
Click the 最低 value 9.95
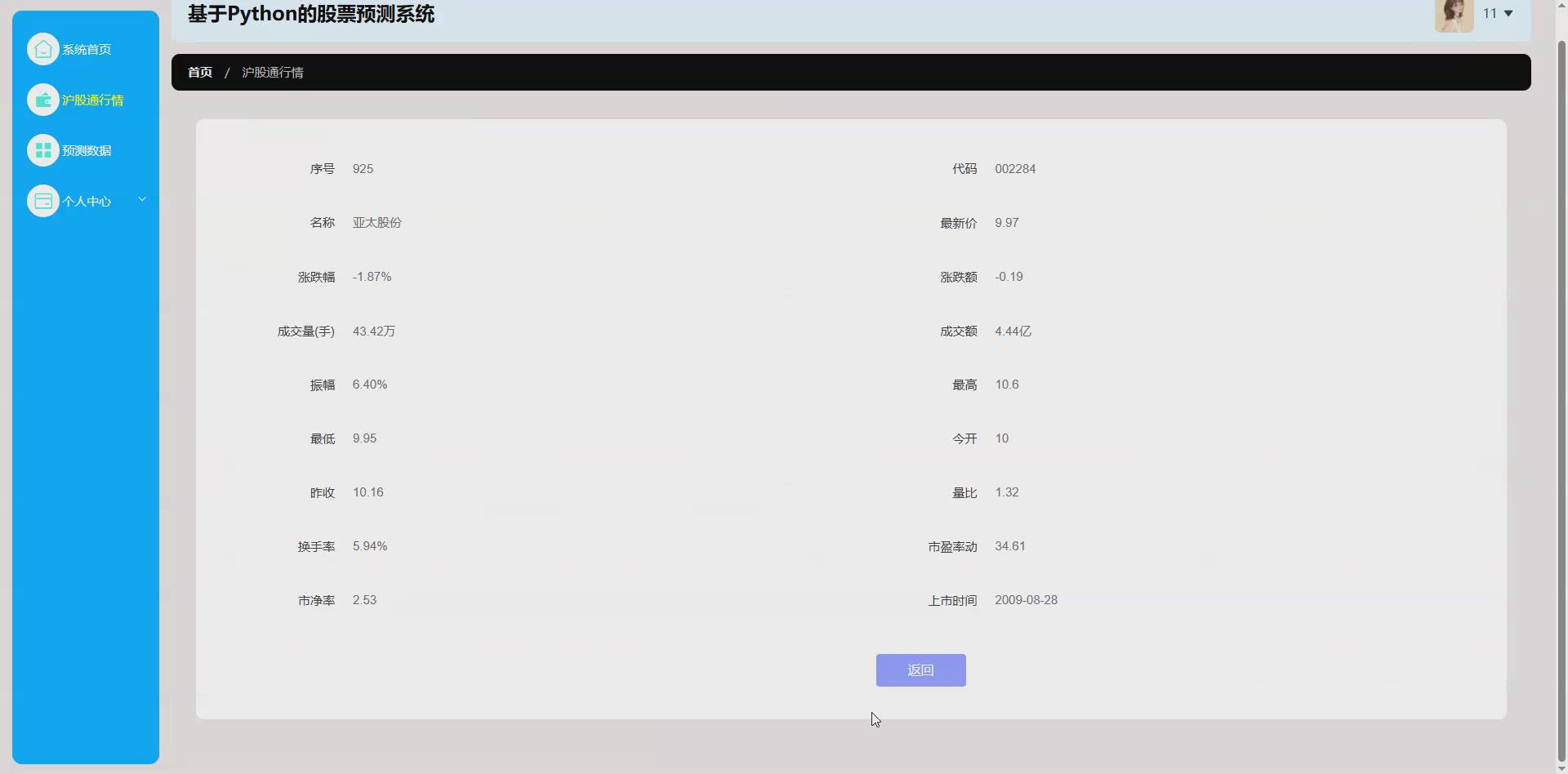(364, 438)
